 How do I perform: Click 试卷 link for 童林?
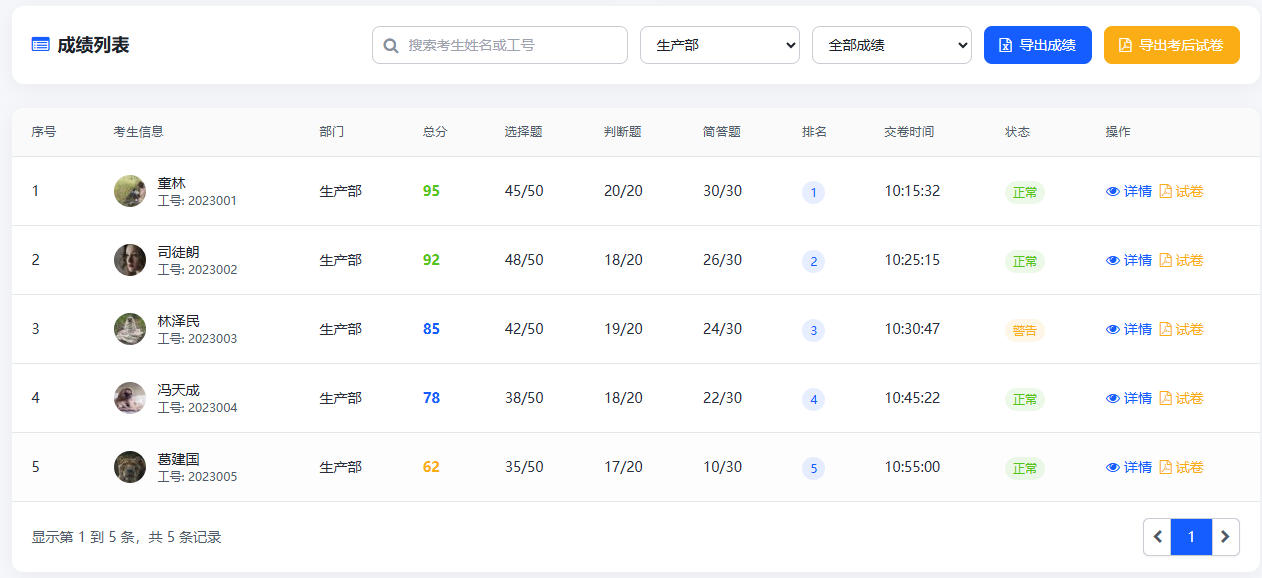pyautogui.click(x=1189, y=191)
